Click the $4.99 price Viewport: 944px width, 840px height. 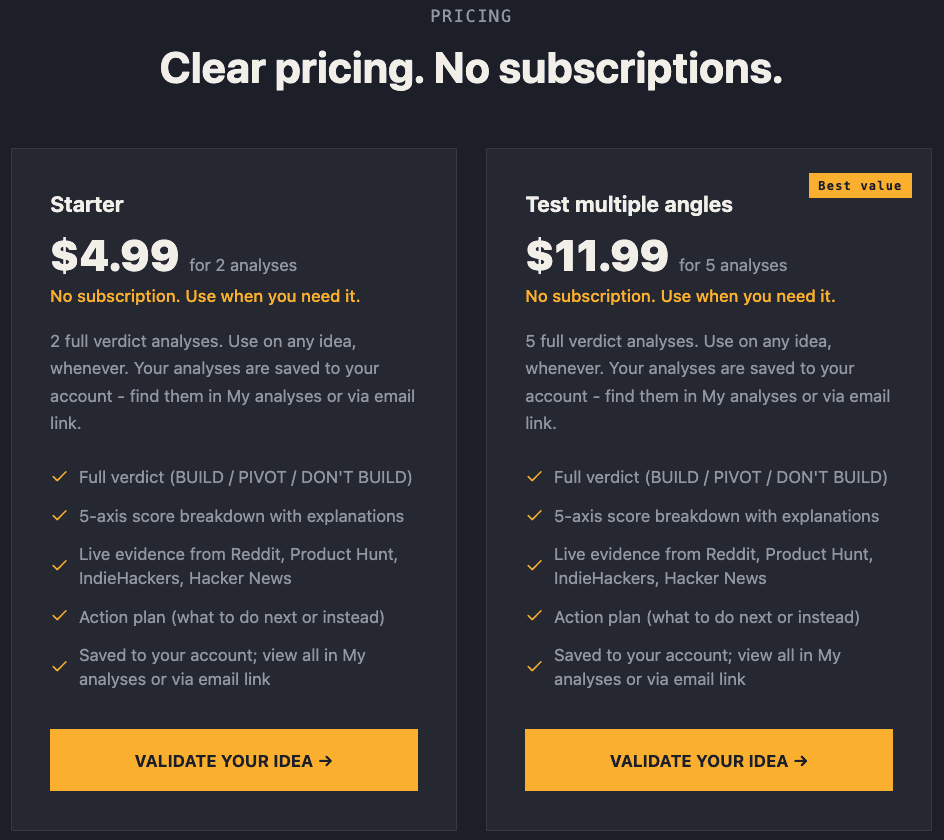pyautogui.click(x=115, y=256)
